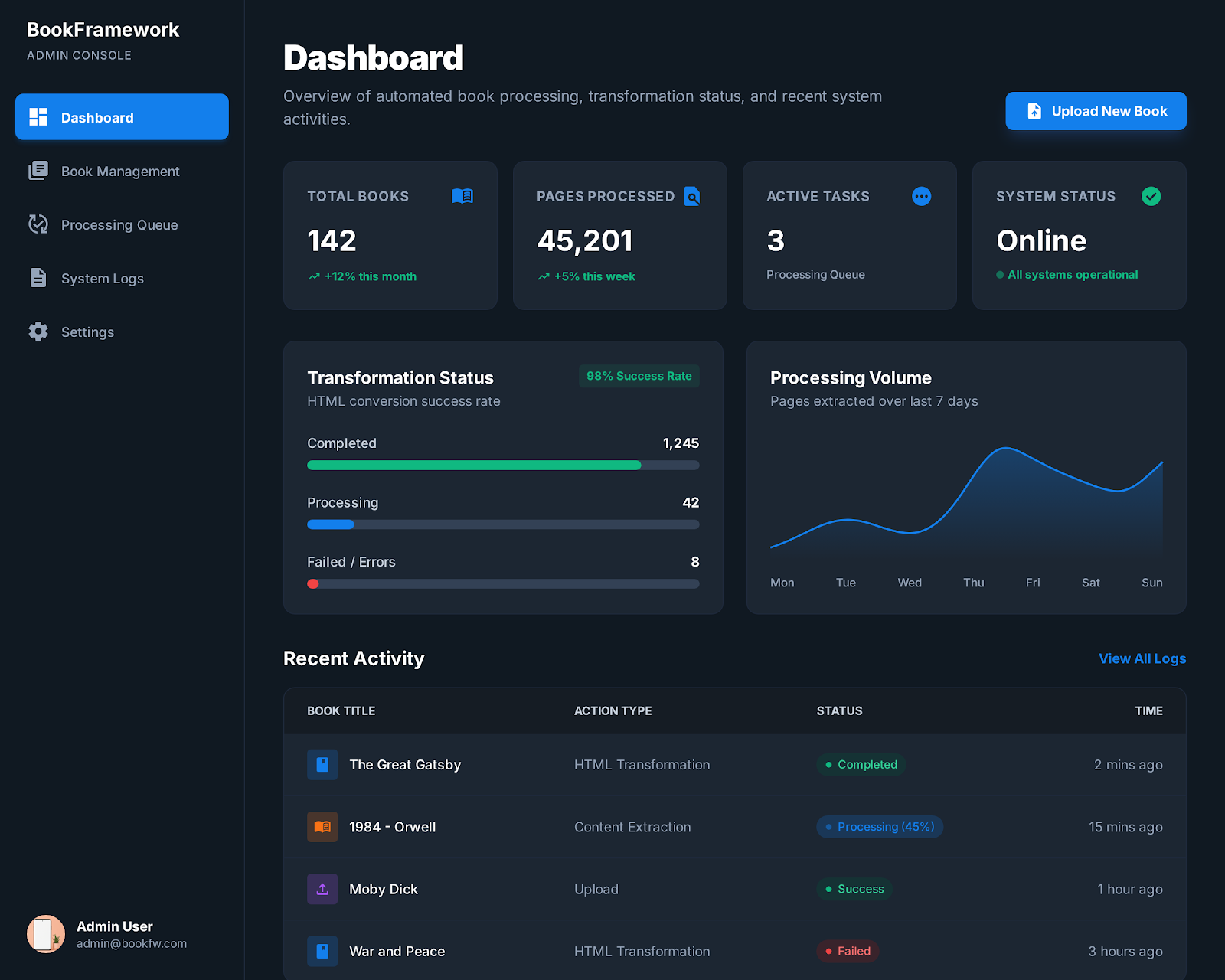Click the blue Processing progress bar

pos(331,524)
